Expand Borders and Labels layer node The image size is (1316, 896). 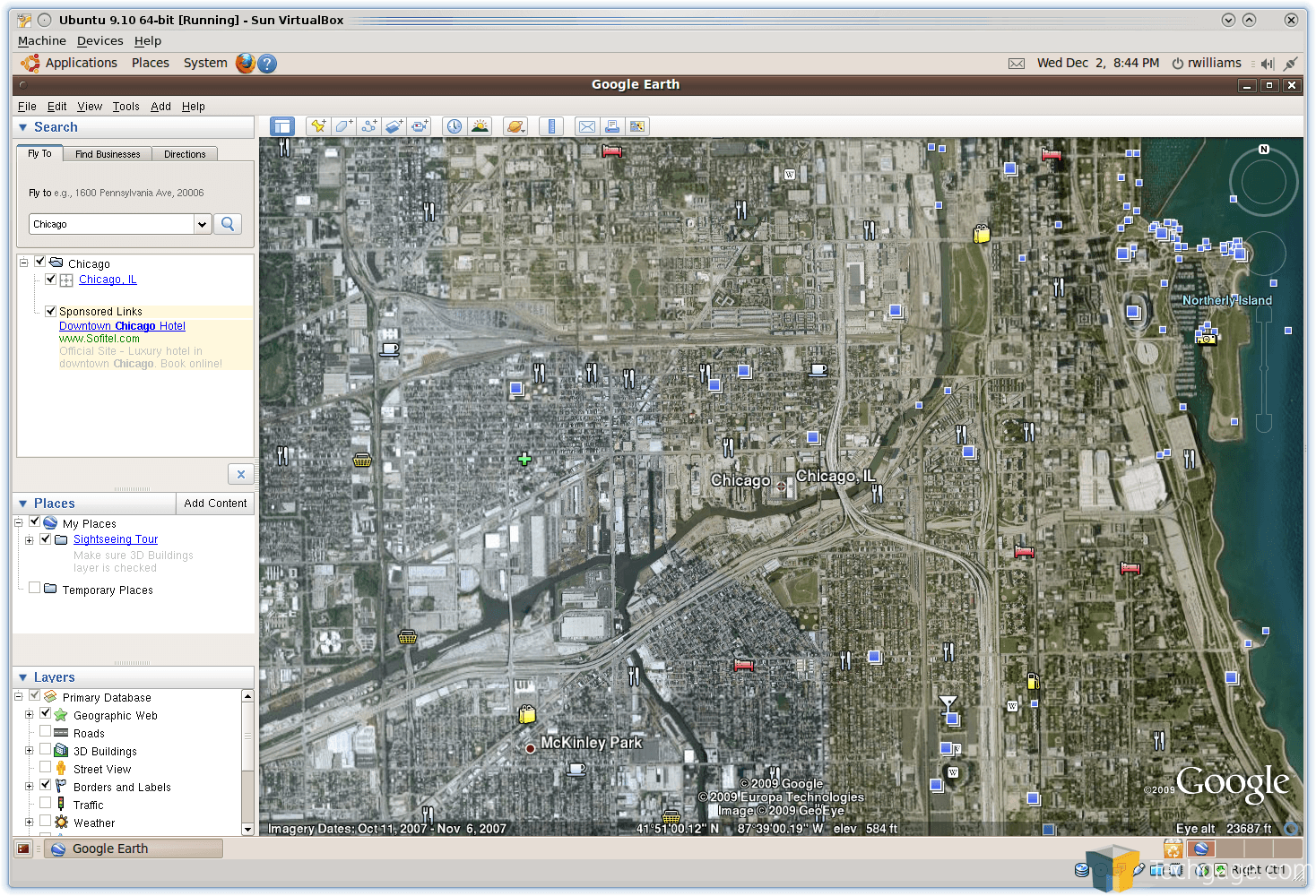pyautogui.click(x=30, y=787)
